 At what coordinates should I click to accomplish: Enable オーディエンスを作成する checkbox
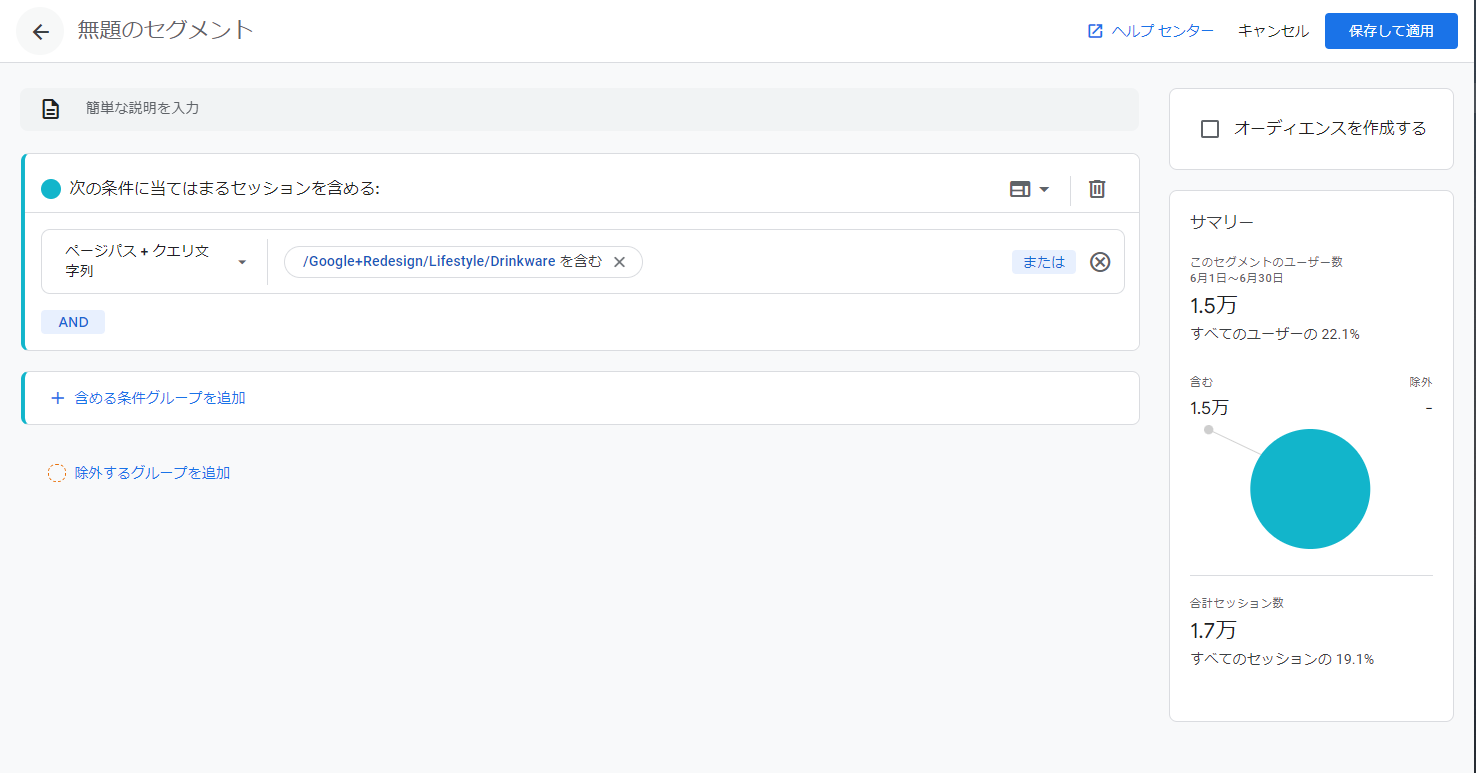1210,129
